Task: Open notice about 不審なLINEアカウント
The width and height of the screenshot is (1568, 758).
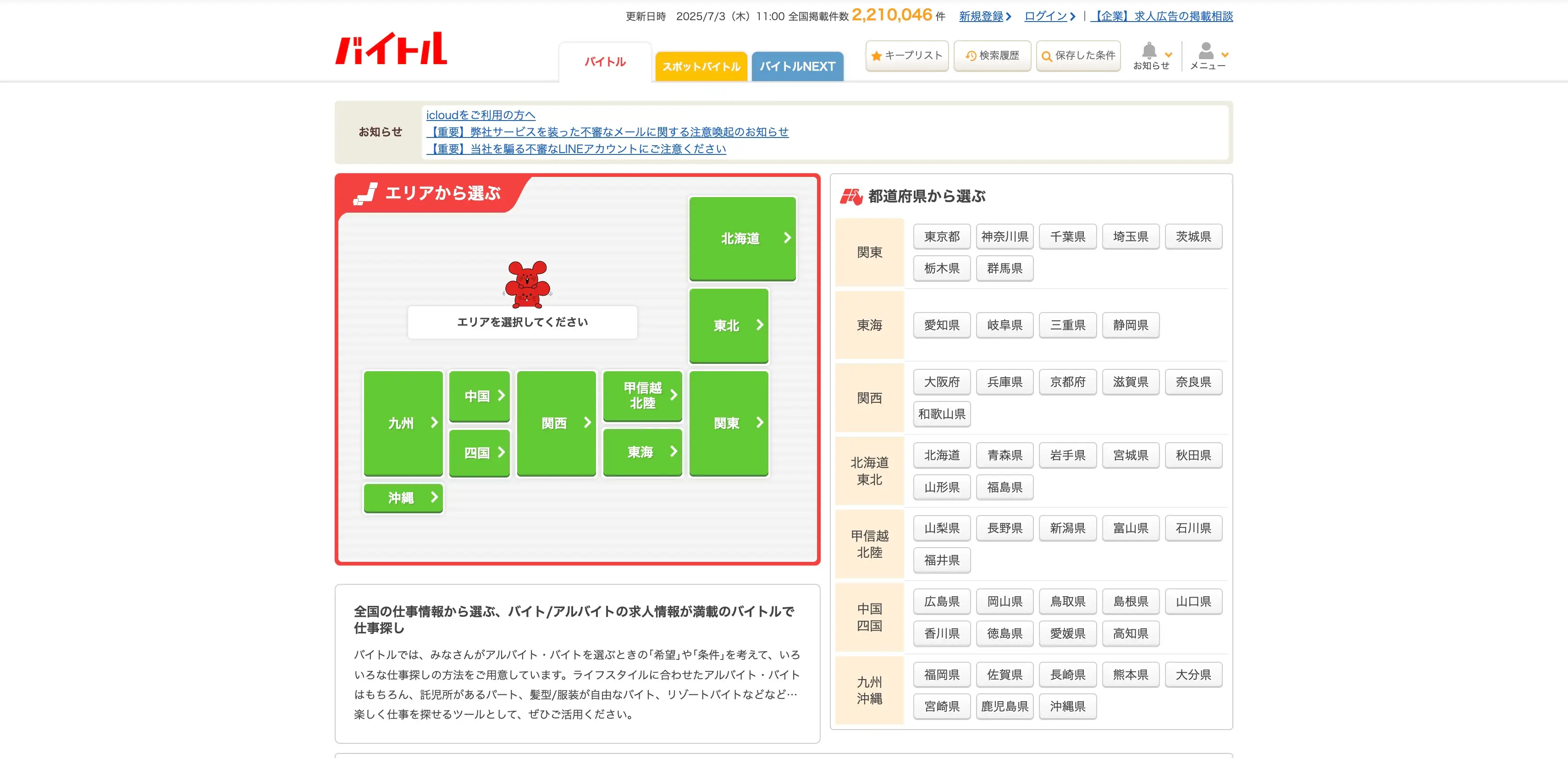Action: tap(576, 149)
